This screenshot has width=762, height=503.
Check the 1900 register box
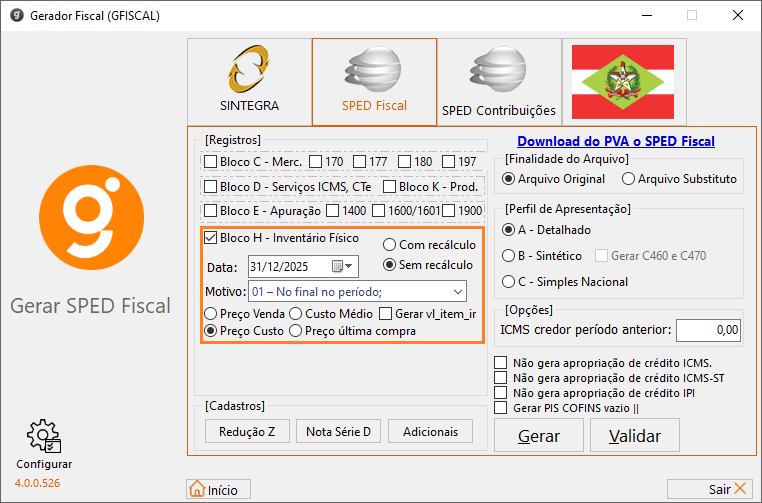449,211
